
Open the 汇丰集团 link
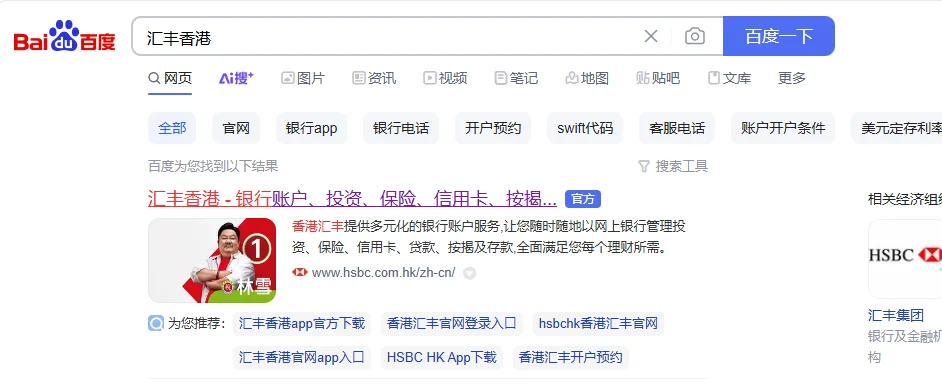[896, 315]
